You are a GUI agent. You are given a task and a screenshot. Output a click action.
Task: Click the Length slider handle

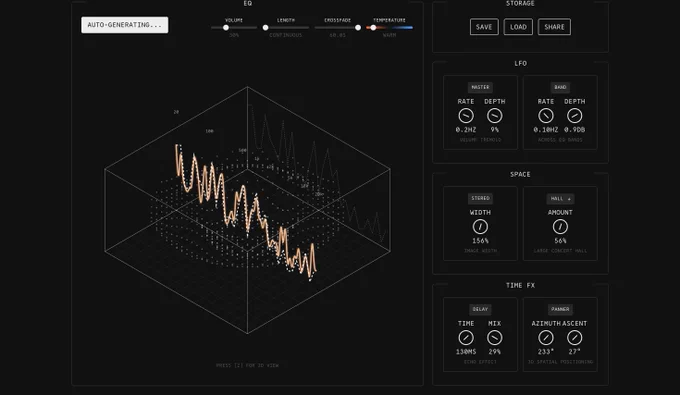(x=265, y=28)
